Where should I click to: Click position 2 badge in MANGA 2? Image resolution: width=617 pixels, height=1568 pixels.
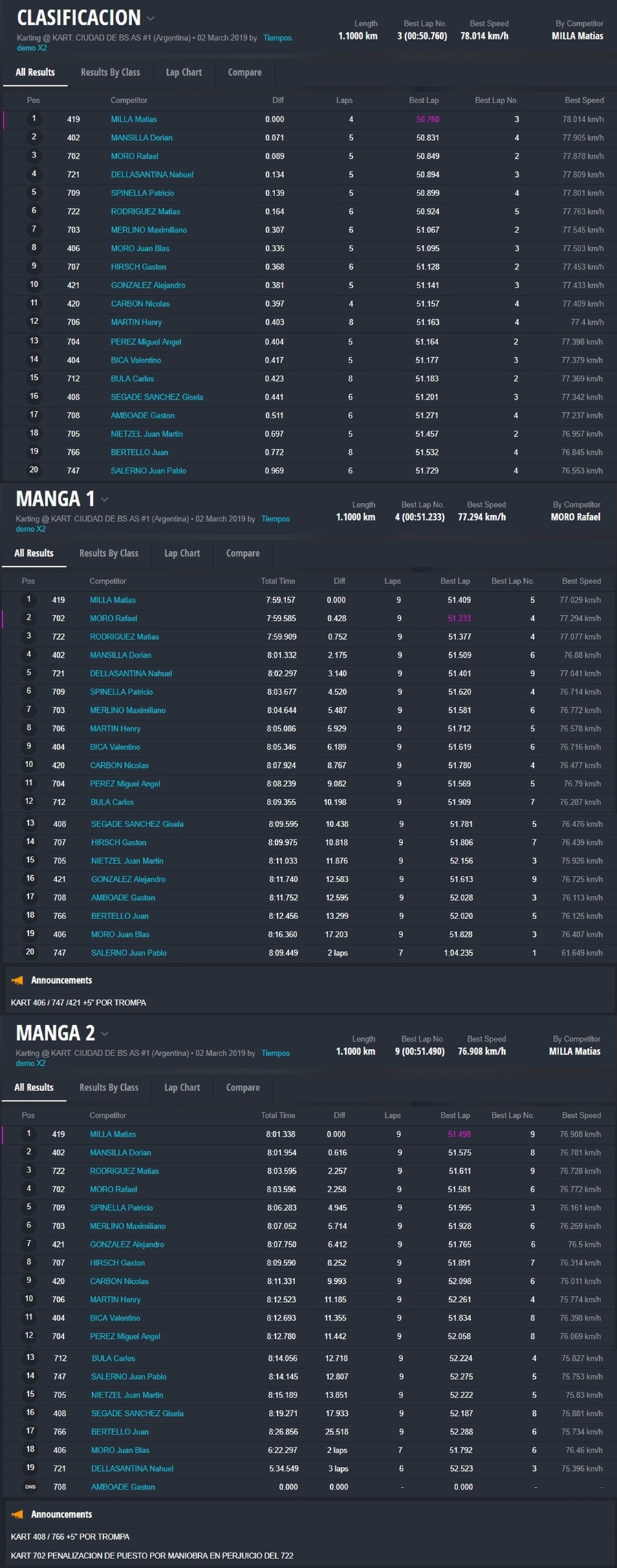pyautogui.click(x=29, y=1152)
